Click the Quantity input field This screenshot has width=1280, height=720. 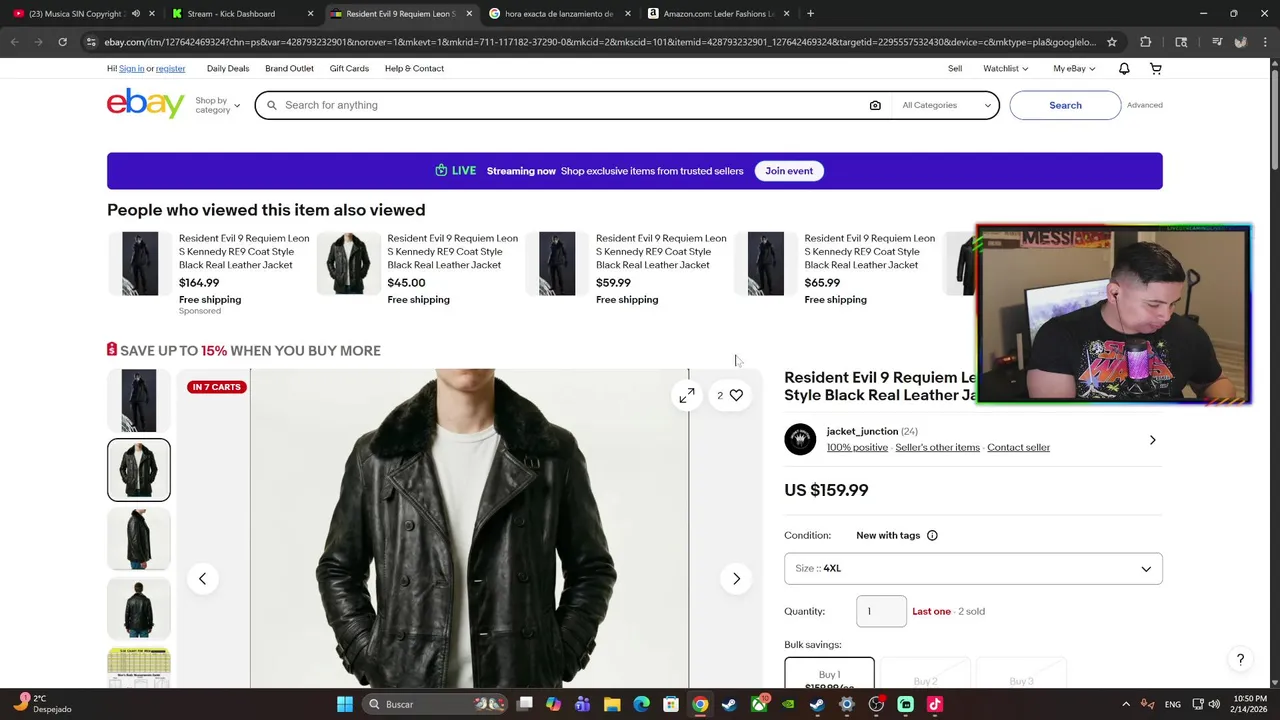point(881,611)
